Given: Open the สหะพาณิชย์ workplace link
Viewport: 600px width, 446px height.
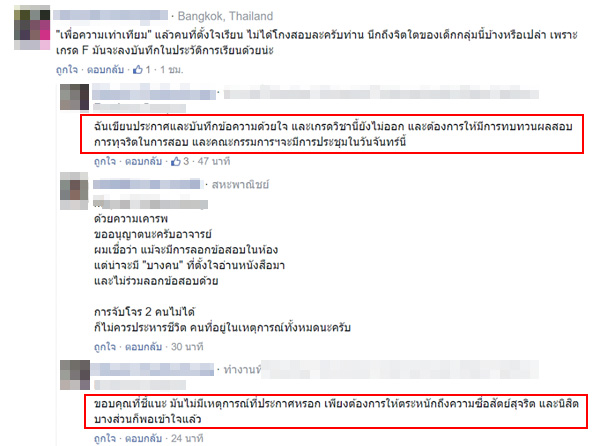Looking at the screenshot, I should click(x=240, y=185).
